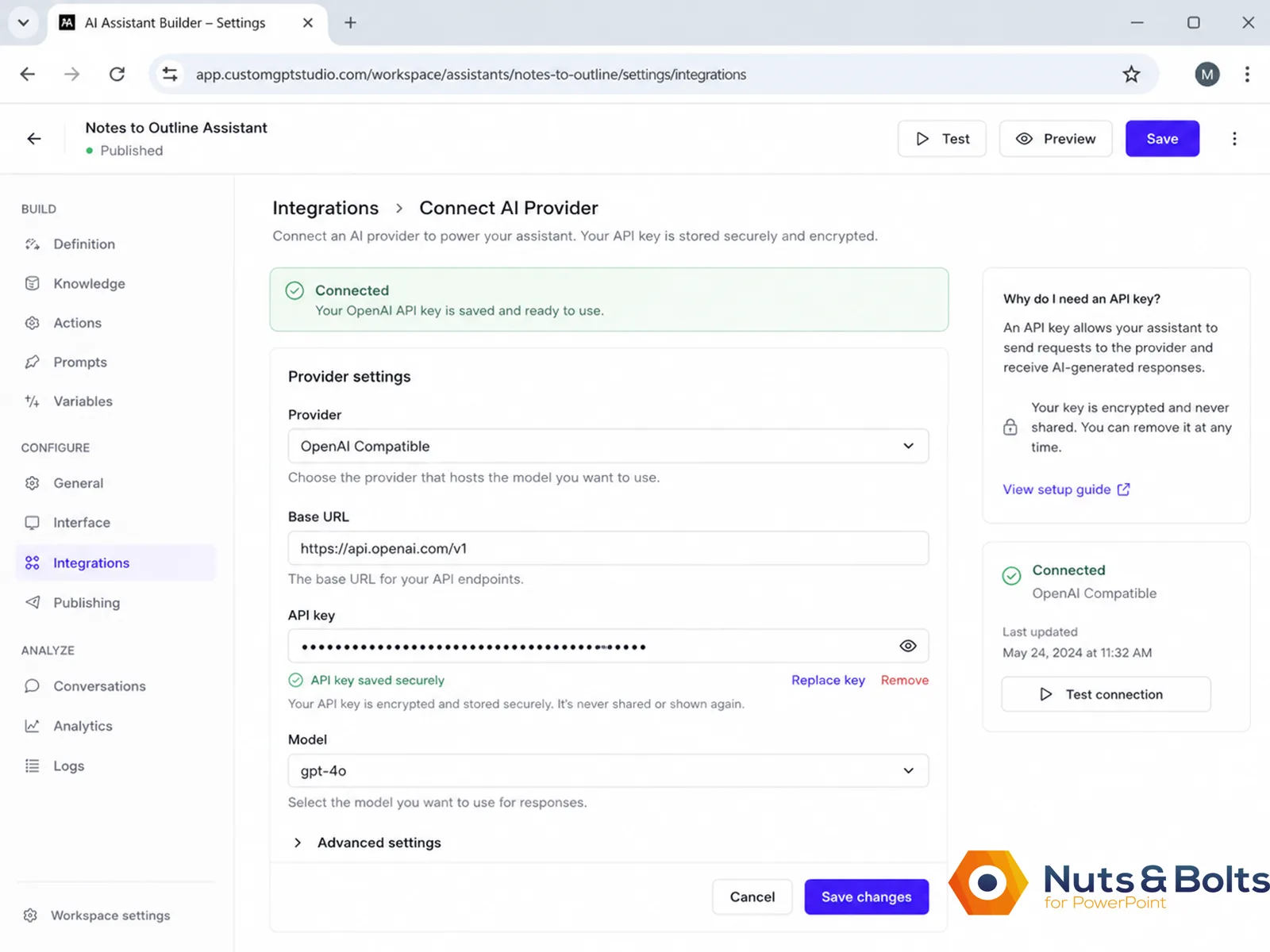
Task: Open the View setup guide link
Action: click(x=1066, y=489)
